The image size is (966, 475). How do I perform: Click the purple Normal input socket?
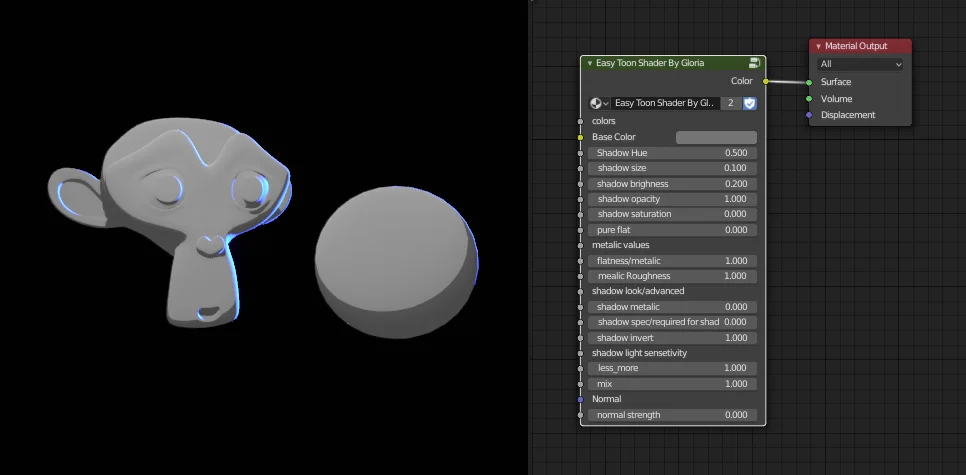pyautogui.click(x=580, y=399)
